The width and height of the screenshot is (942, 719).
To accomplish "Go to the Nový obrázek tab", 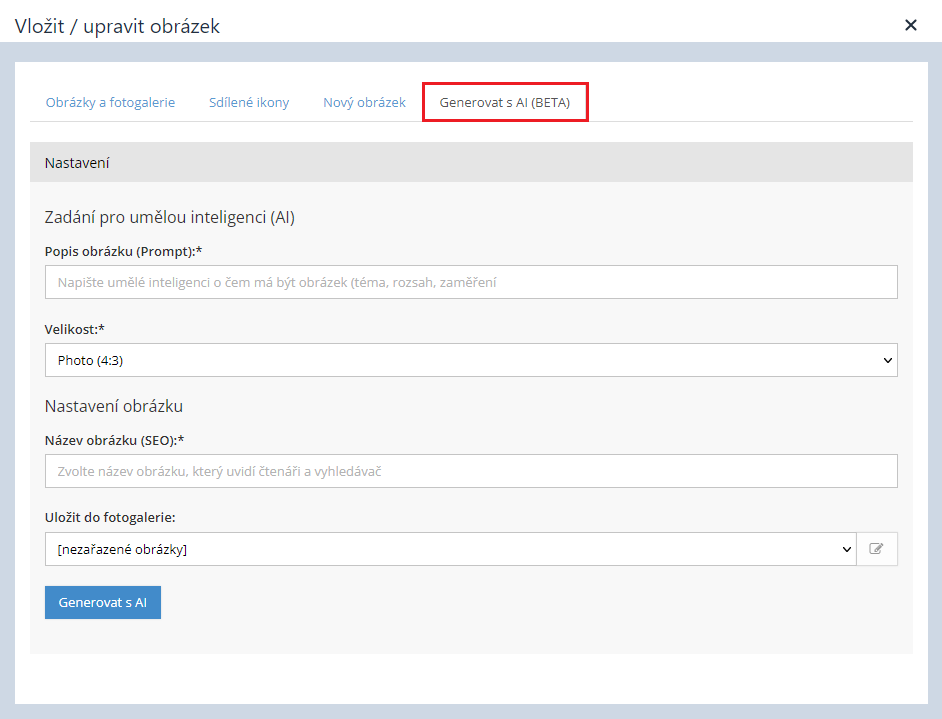I will pos(364,103).
